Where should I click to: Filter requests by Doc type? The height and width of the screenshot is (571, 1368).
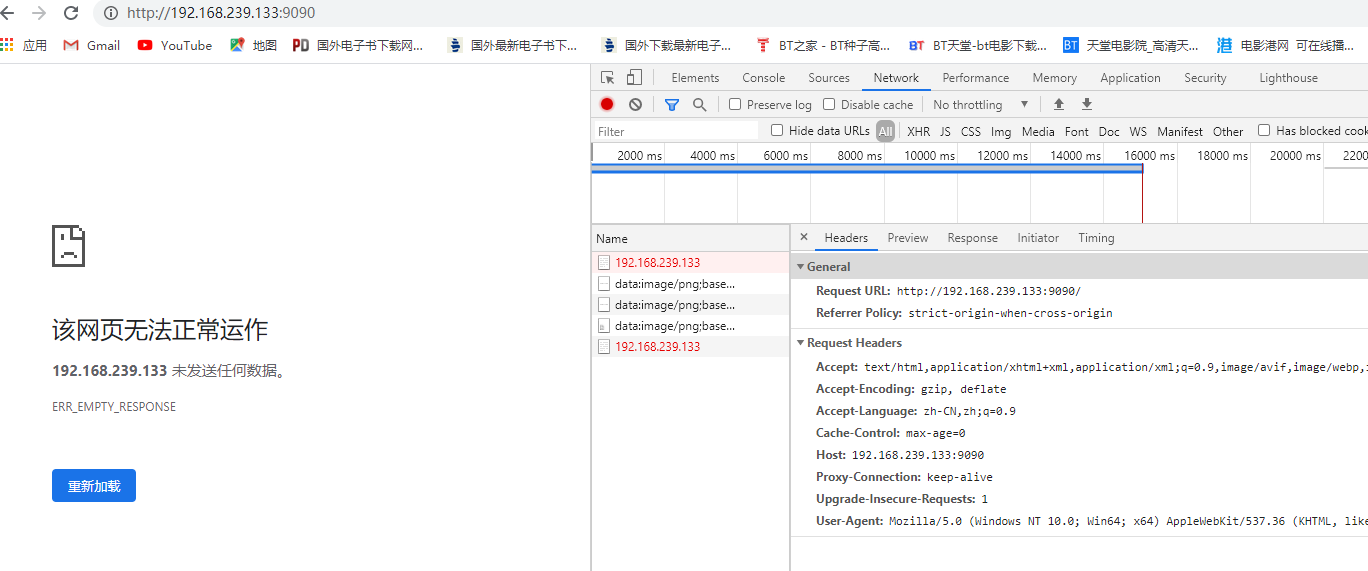[1109, 131]
